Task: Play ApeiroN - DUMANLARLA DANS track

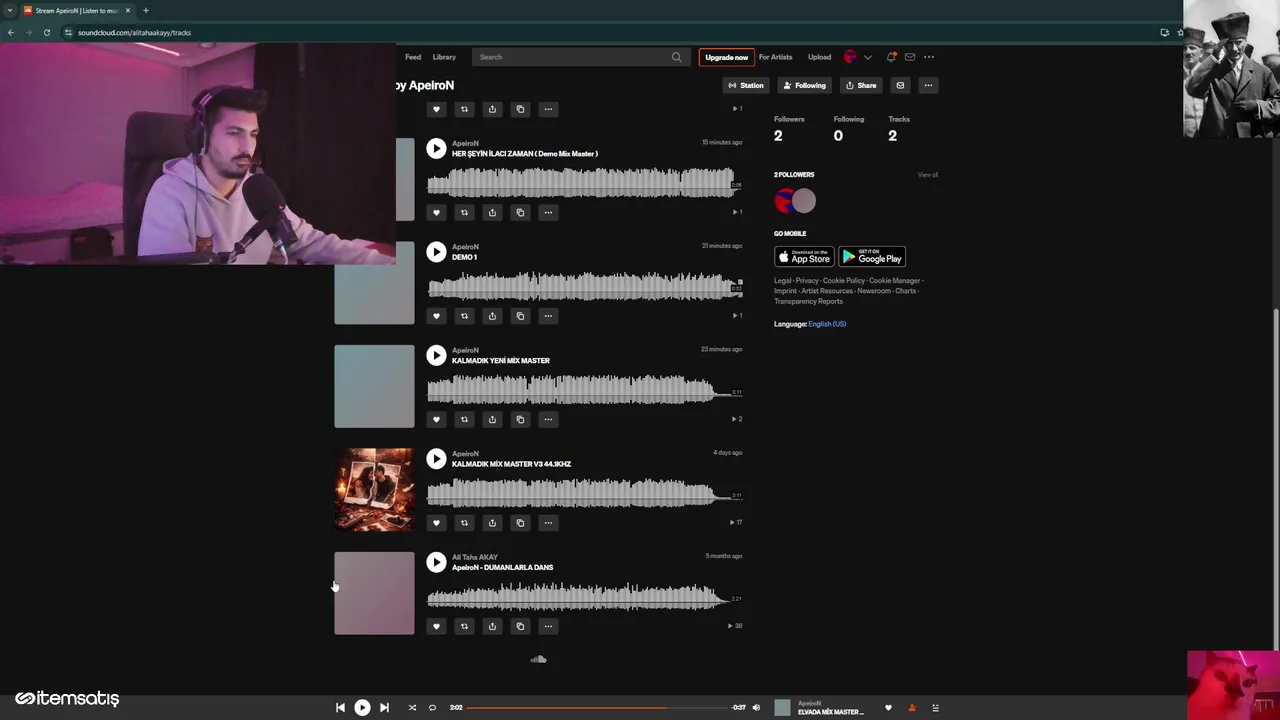Action: (436, 563)
